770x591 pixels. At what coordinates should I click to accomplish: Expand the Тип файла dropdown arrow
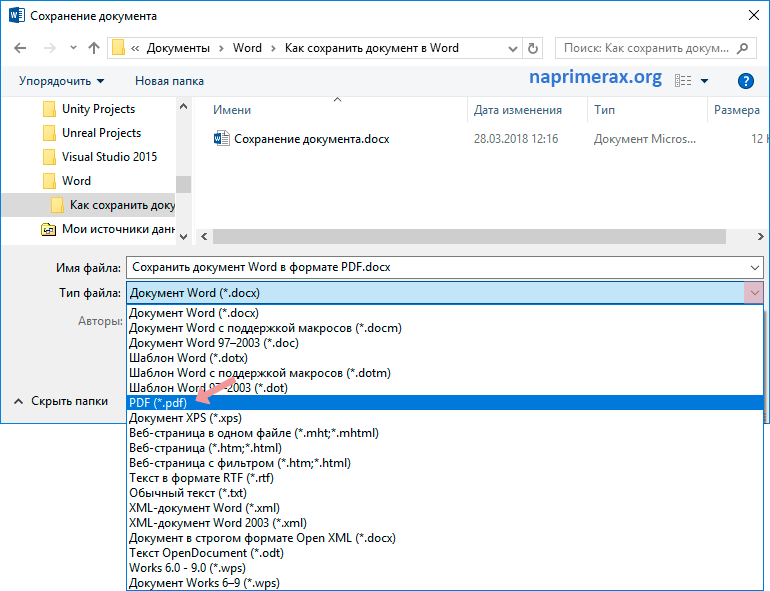click(x=754, y=293)
